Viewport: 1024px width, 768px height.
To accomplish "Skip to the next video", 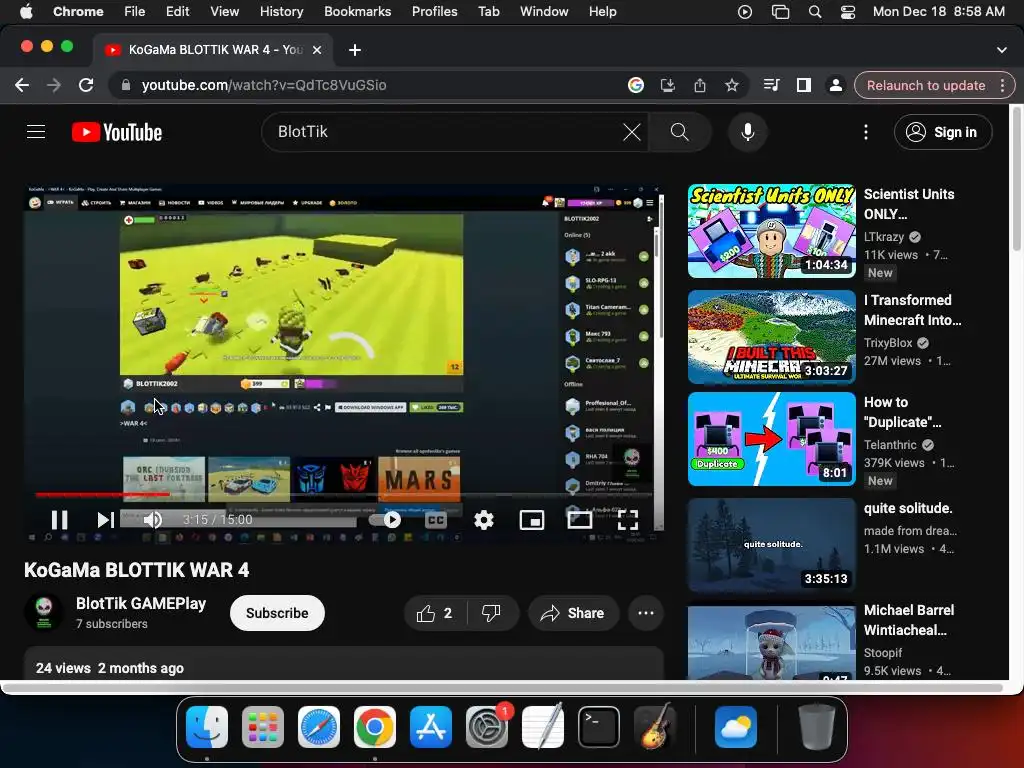I will coord(105,520).
